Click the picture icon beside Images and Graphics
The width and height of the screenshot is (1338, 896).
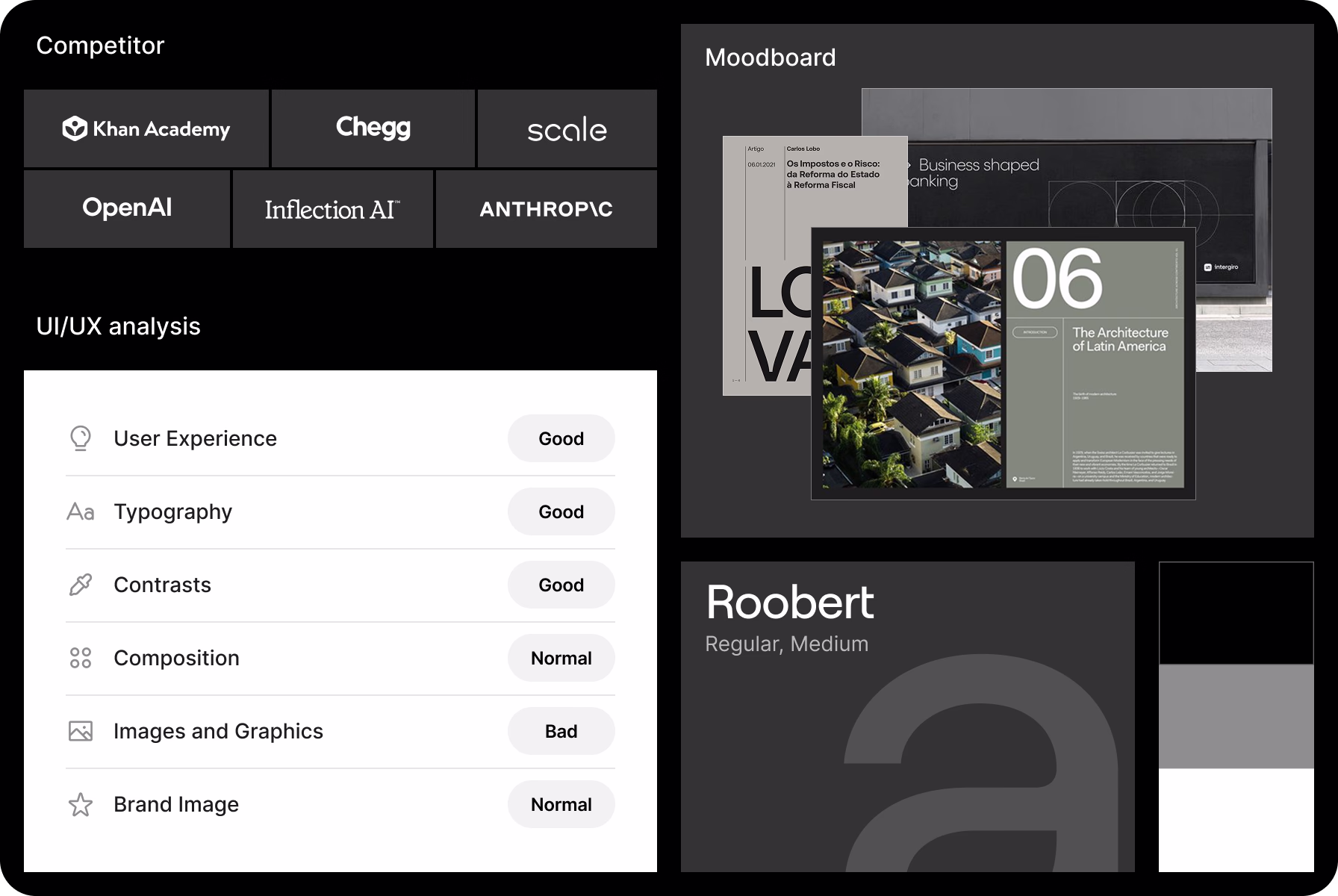click(x=81, y=731)
